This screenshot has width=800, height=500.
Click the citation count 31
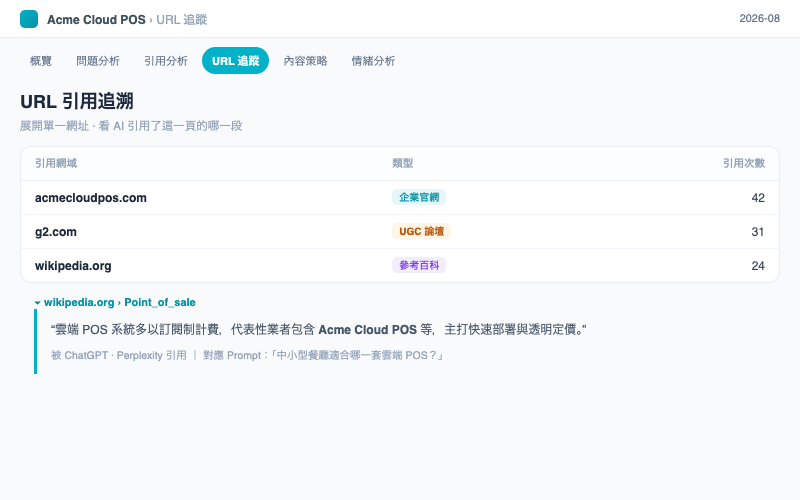point(758,232)
